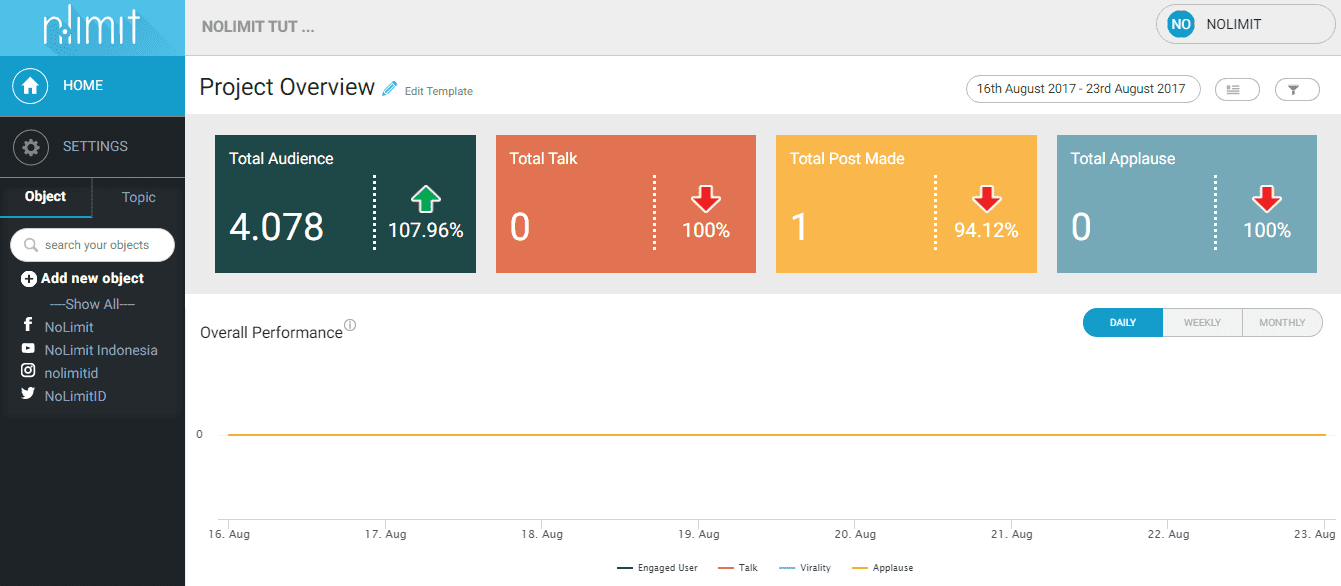The image size is (1341, 586).
Task: Open the NoLimit Facebook object
Action: tap(69, 327)
